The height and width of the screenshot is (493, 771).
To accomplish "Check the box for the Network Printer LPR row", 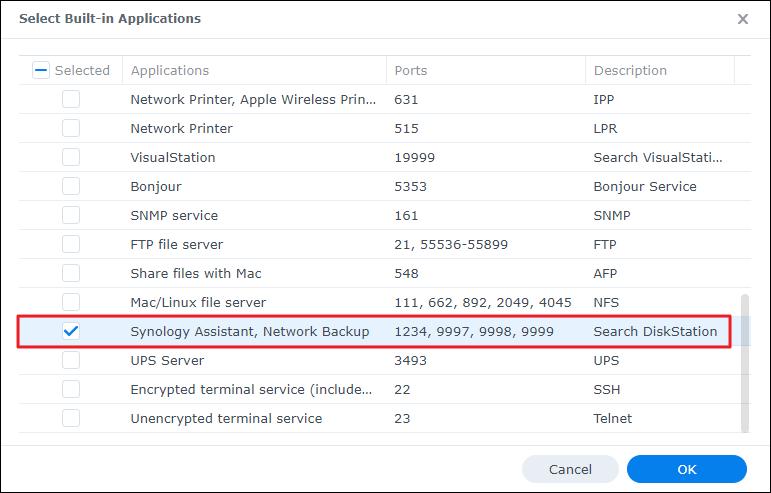I will tap(71, 128).
